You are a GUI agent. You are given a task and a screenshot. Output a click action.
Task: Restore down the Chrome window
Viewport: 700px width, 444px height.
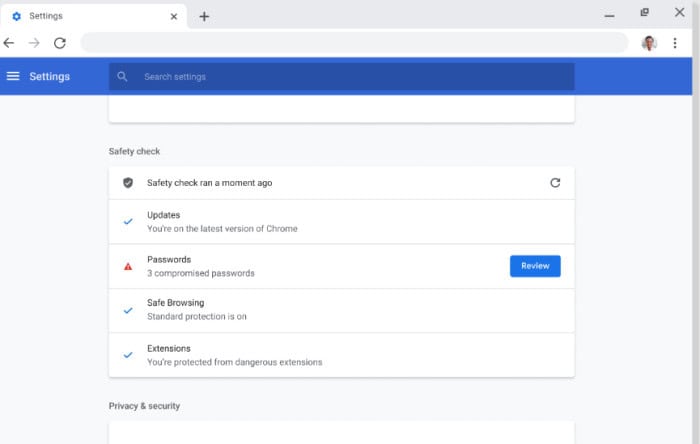(644, 12)
